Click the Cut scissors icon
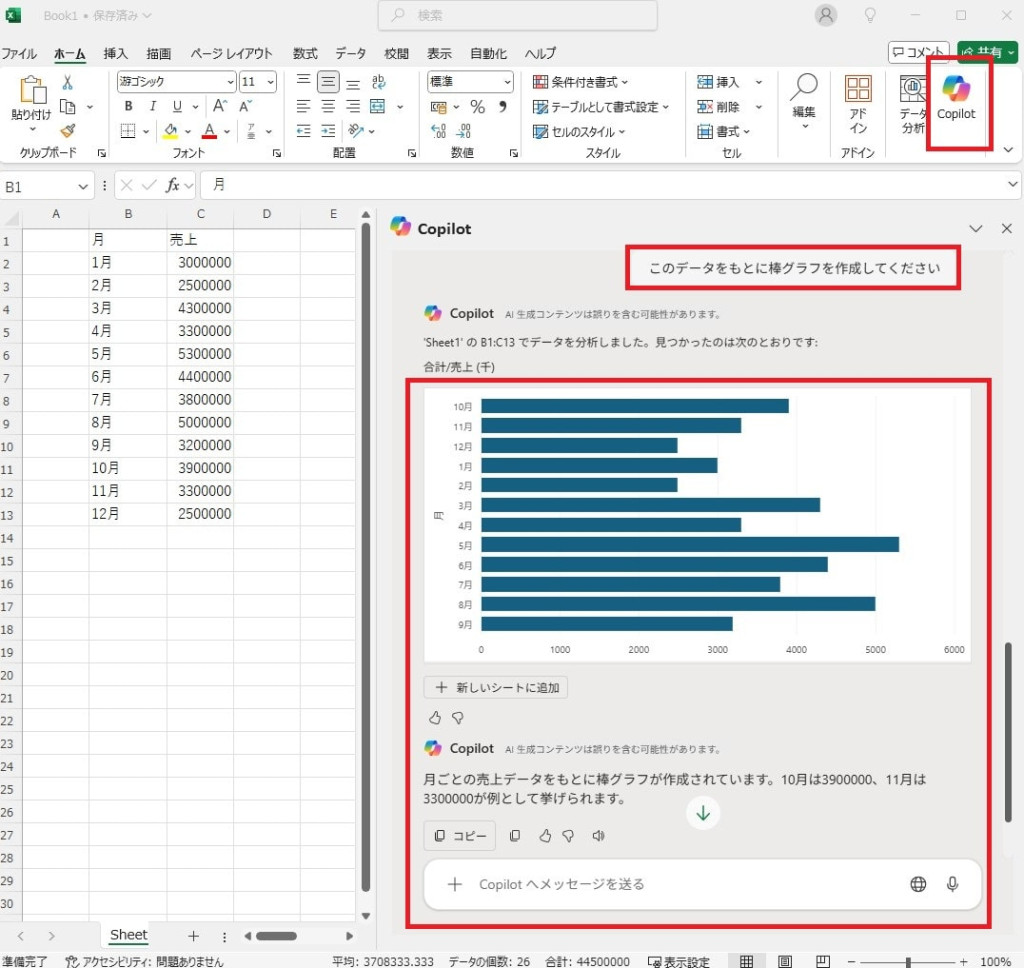The height and width of the screenshot is (968, 1024). click(x=67, y=82)
